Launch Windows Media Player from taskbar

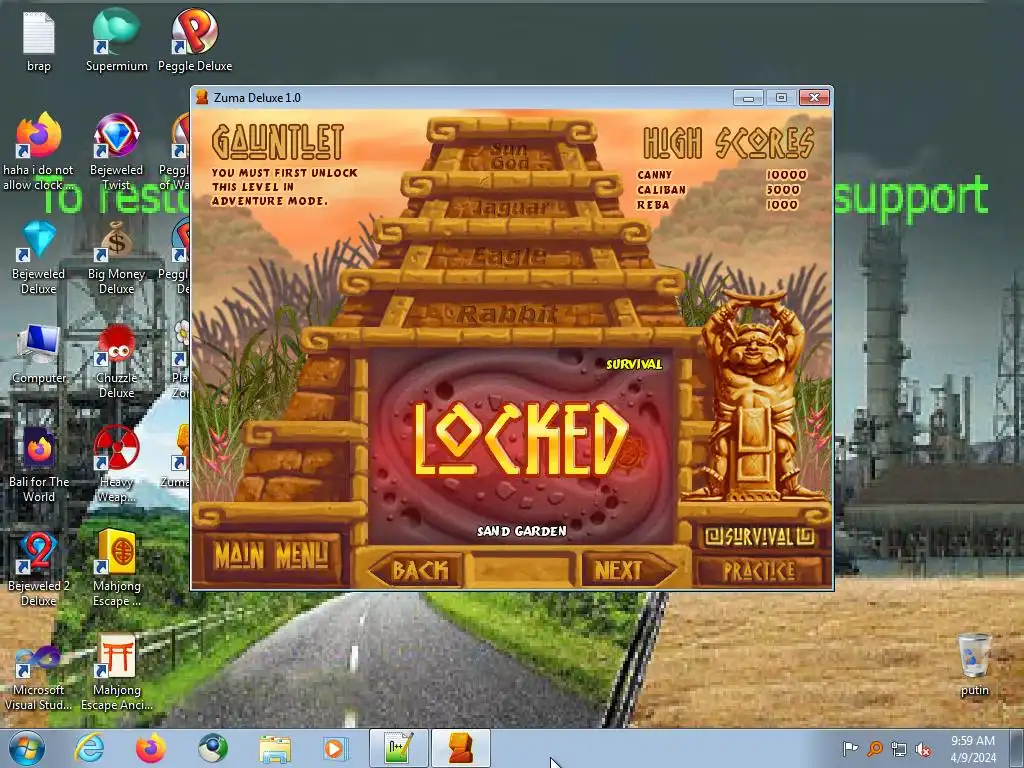pyautogui.click(x=336, y=748)
